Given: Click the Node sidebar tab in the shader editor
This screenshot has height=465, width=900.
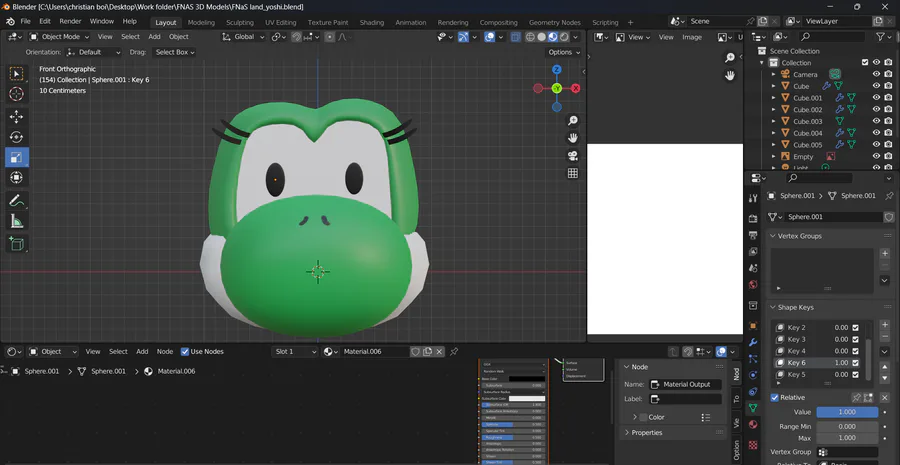Looking at the screenshot, I should pos(736,374).
